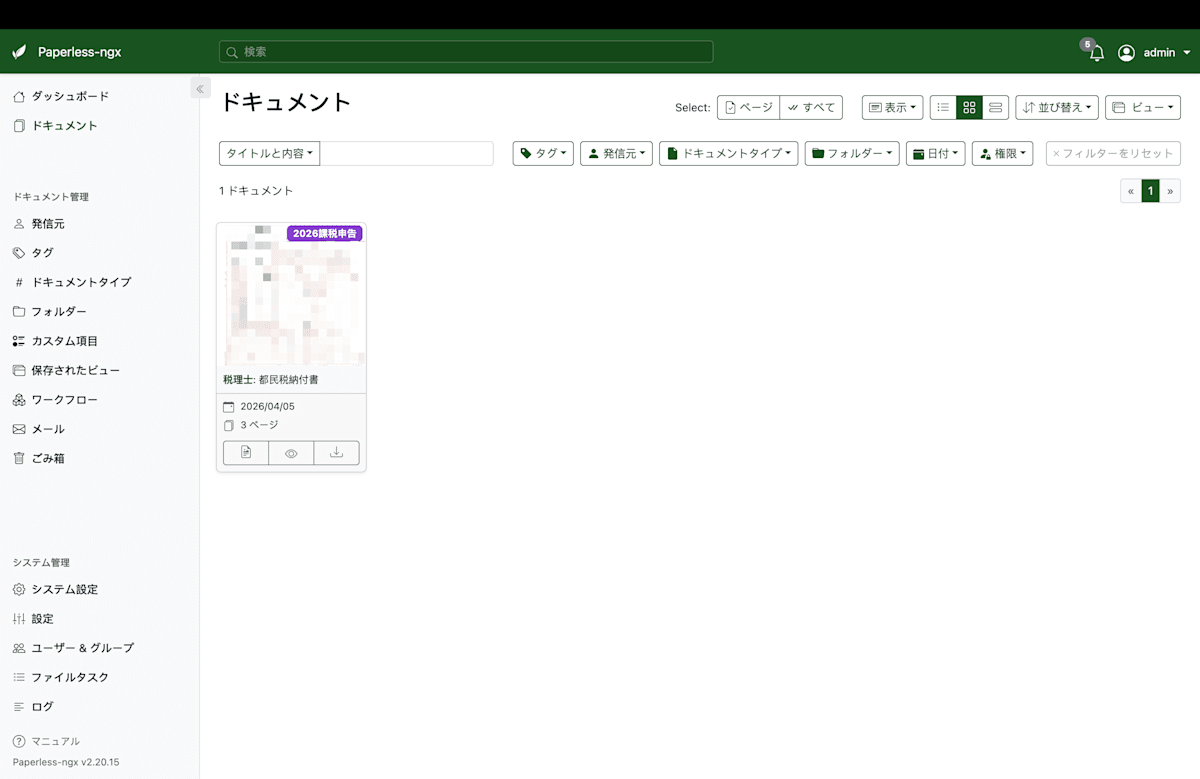This screenshot has width=1200, height=779.
Task: Open the フォルダー filter dropdown
Action: 852,154
